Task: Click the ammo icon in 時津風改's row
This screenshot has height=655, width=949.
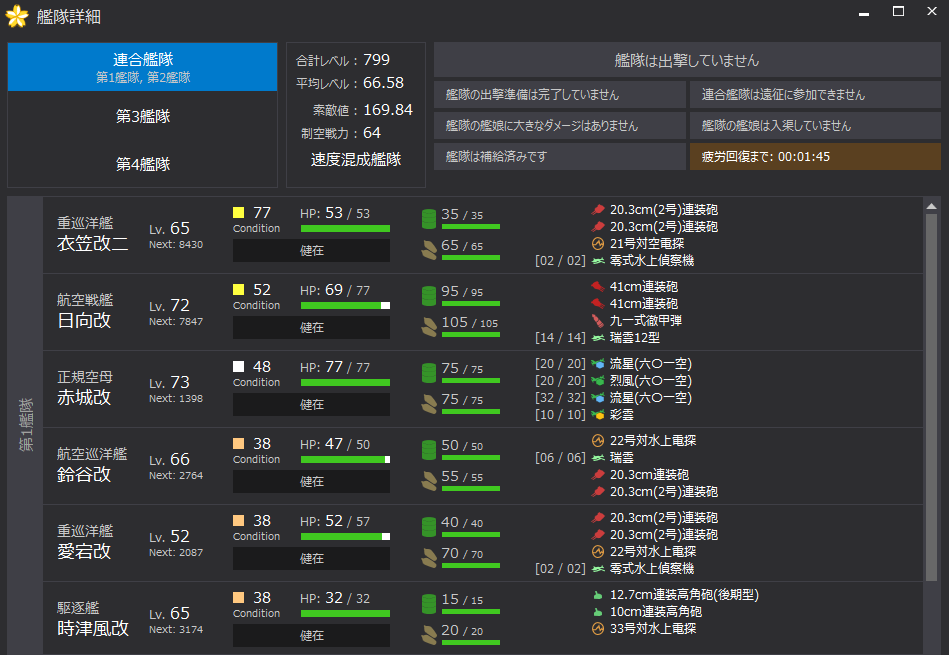Action: click(x=429, y=632)
